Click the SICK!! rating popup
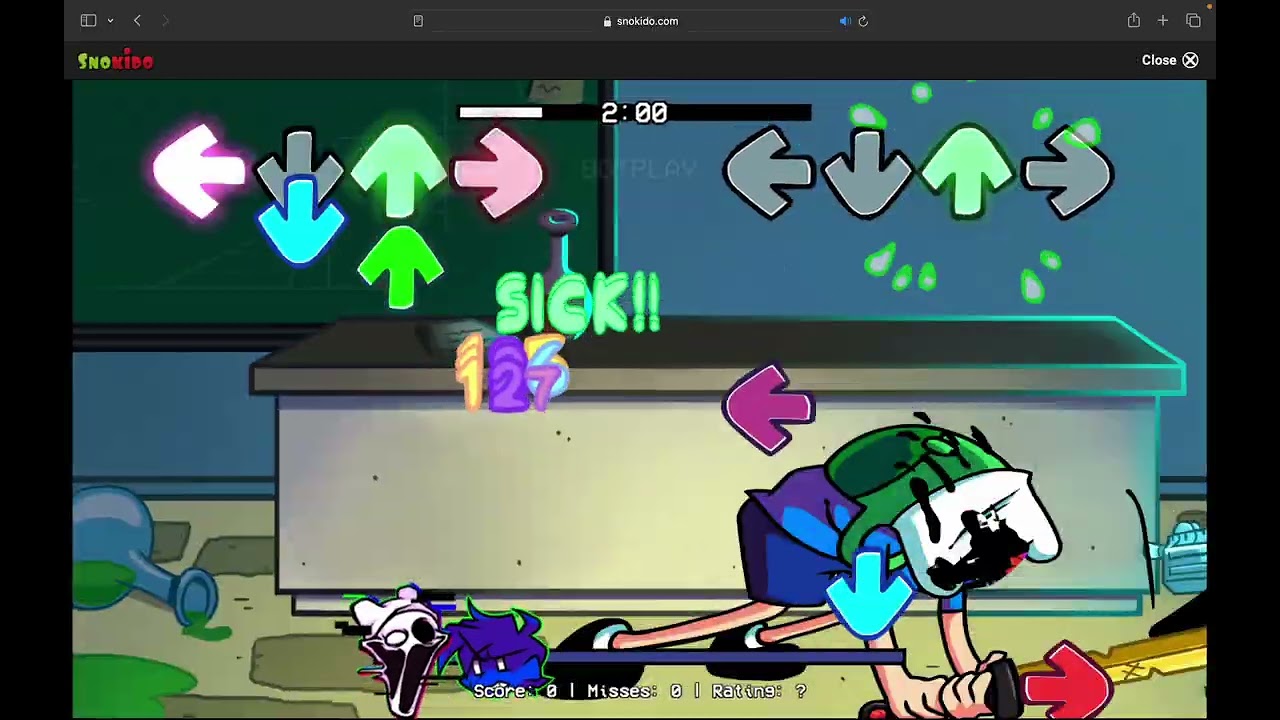The image size is (1280, 720). tap(578, 303)
